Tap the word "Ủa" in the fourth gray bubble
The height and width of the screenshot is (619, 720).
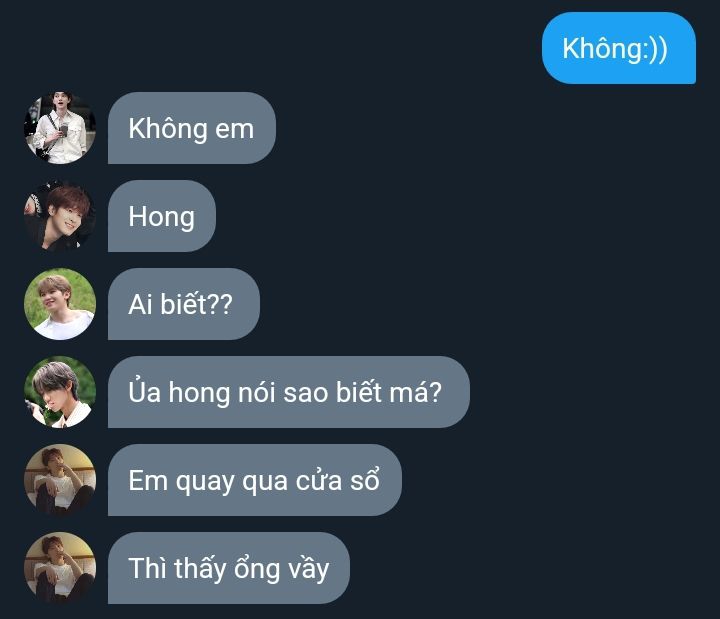(145, 391)
